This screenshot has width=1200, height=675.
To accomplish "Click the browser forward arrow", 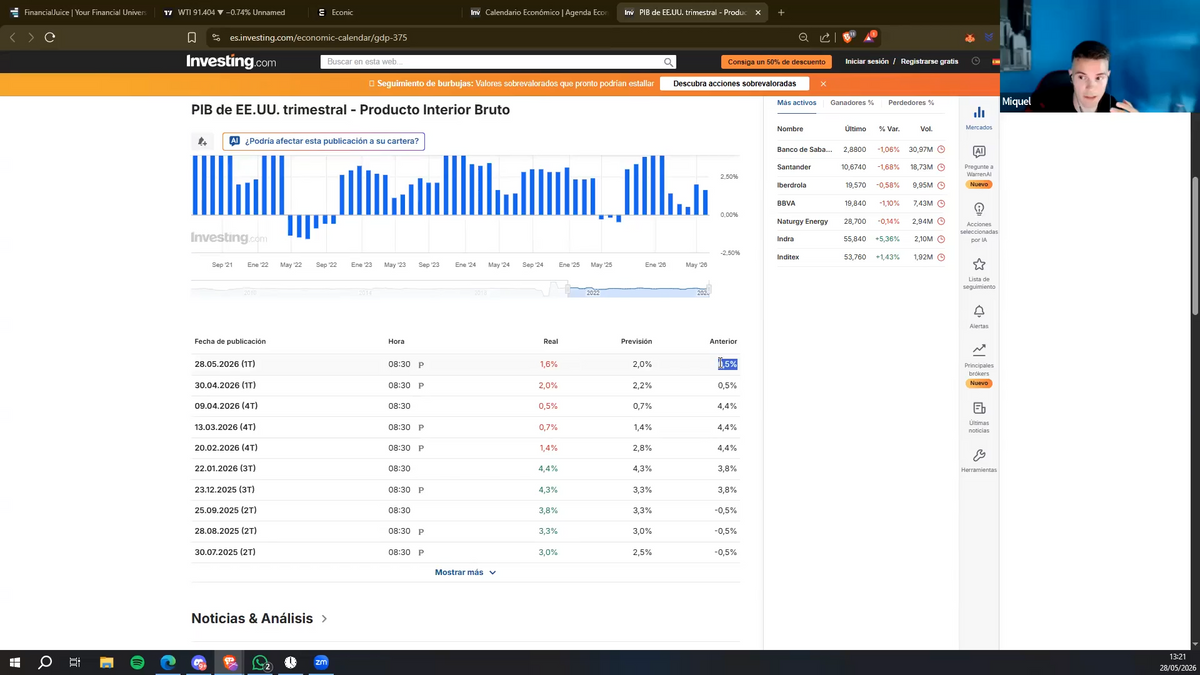I will coord(31,37).
